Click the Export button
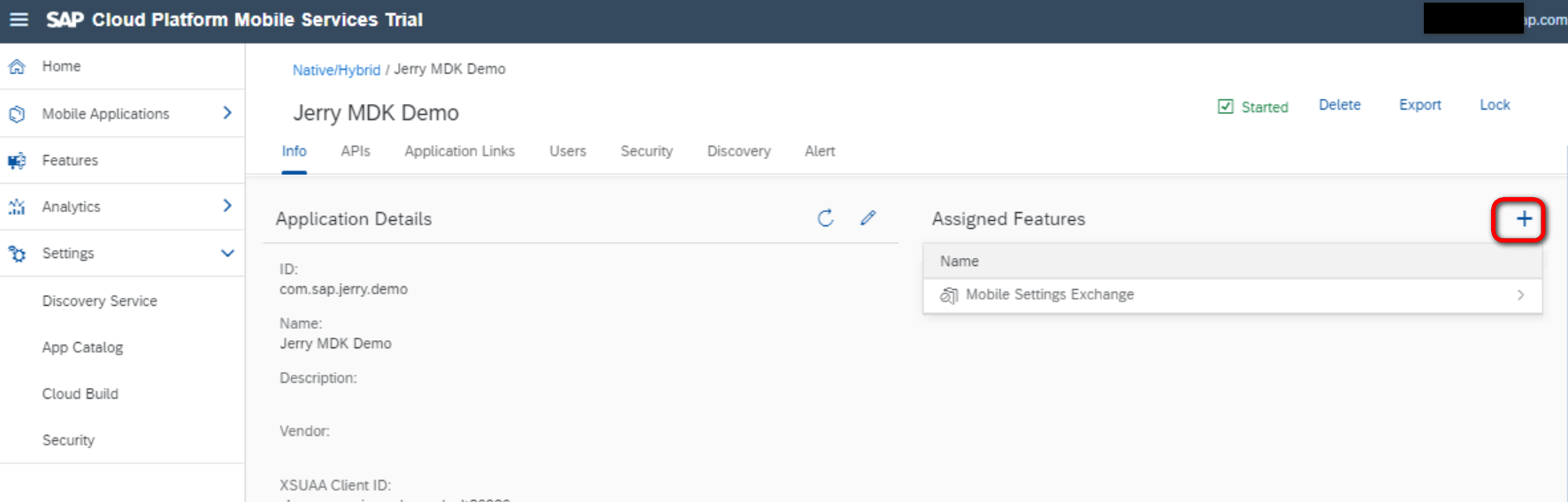 point(1420,105)
